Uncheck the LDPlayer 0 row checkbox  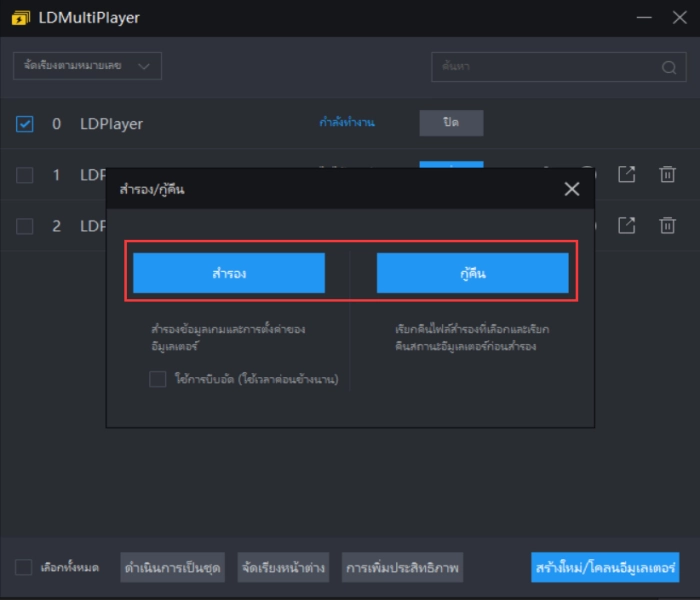click(25, 124)
